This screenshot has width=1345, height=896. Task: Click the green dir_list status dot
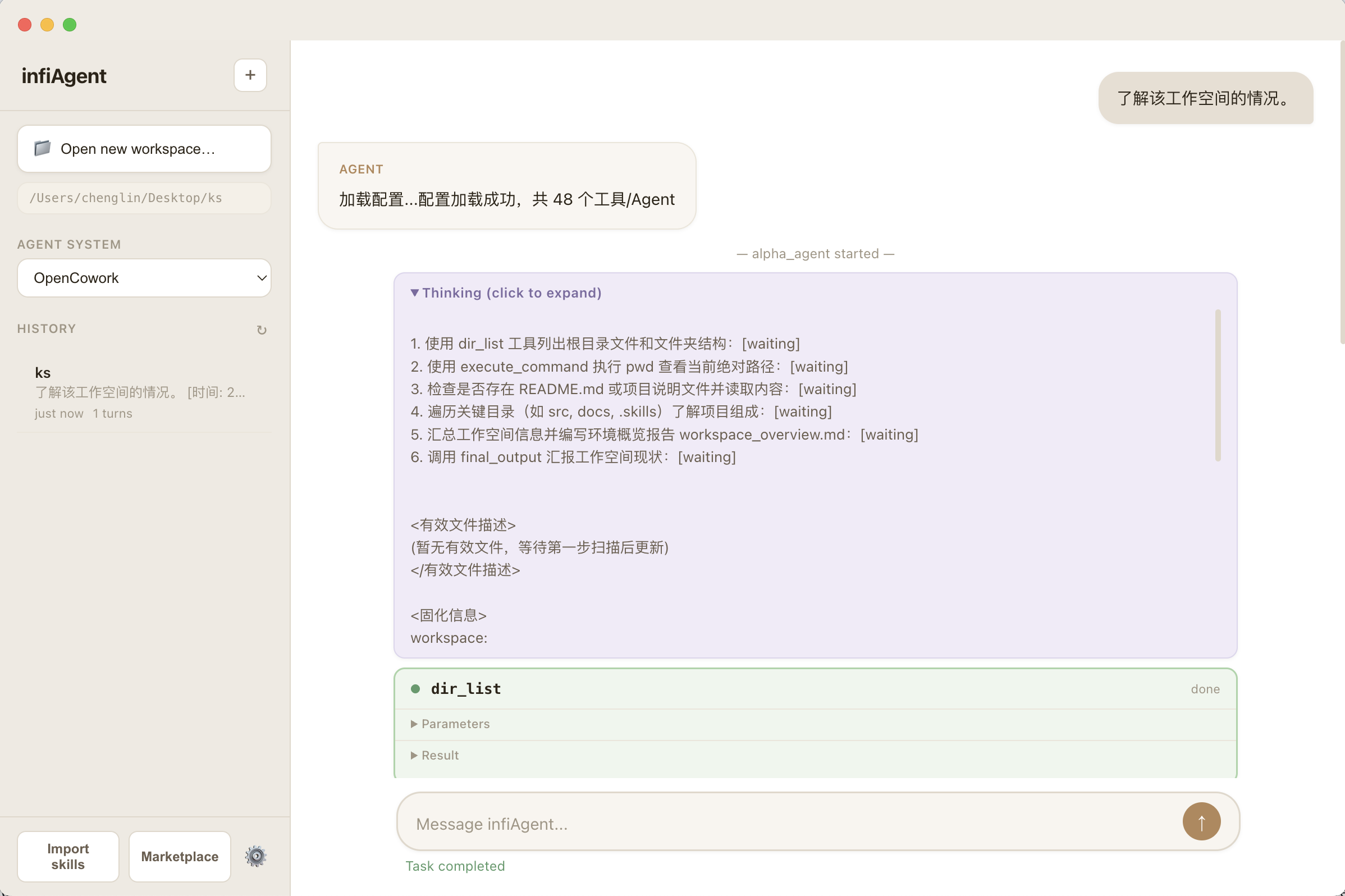coord(415,689)
